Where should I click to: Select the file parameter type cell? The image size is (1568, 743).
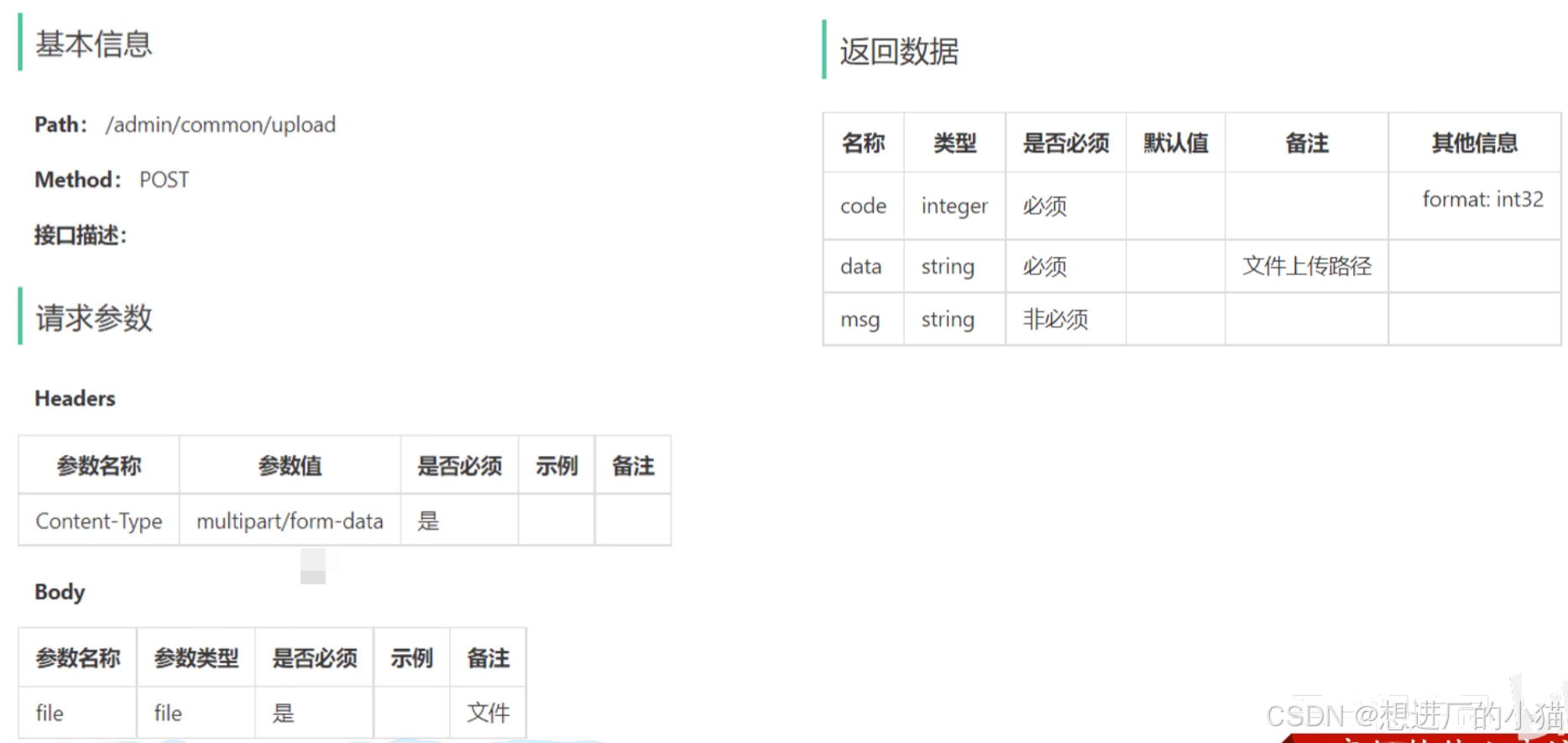pos(168,713)
